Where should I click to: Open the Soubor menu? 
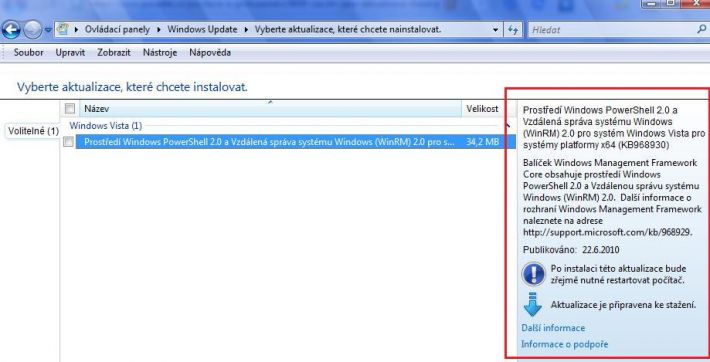click(x=29, y=53)
